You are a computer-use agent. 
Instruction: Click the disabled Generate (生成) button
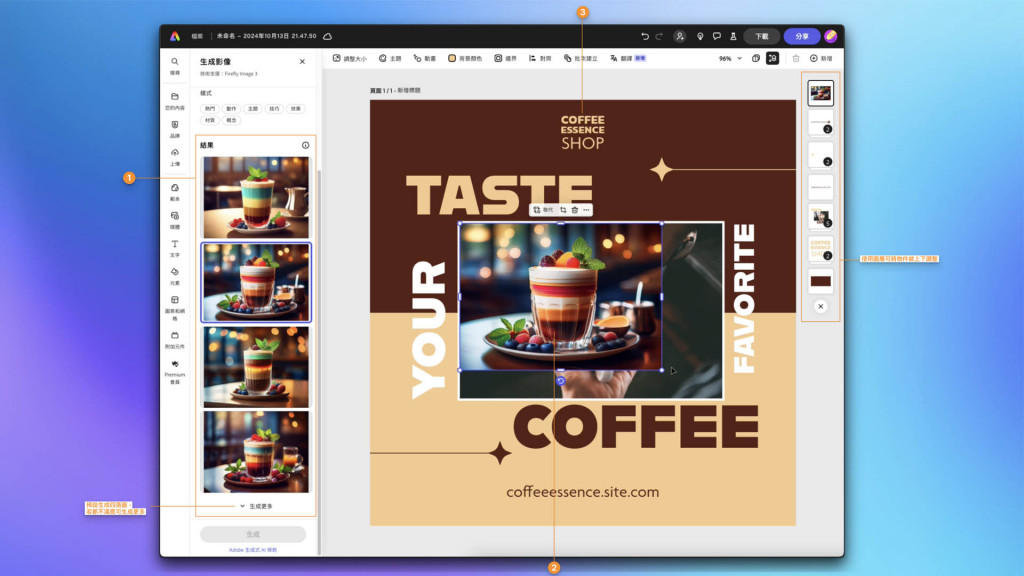click(x=253, y=534)
